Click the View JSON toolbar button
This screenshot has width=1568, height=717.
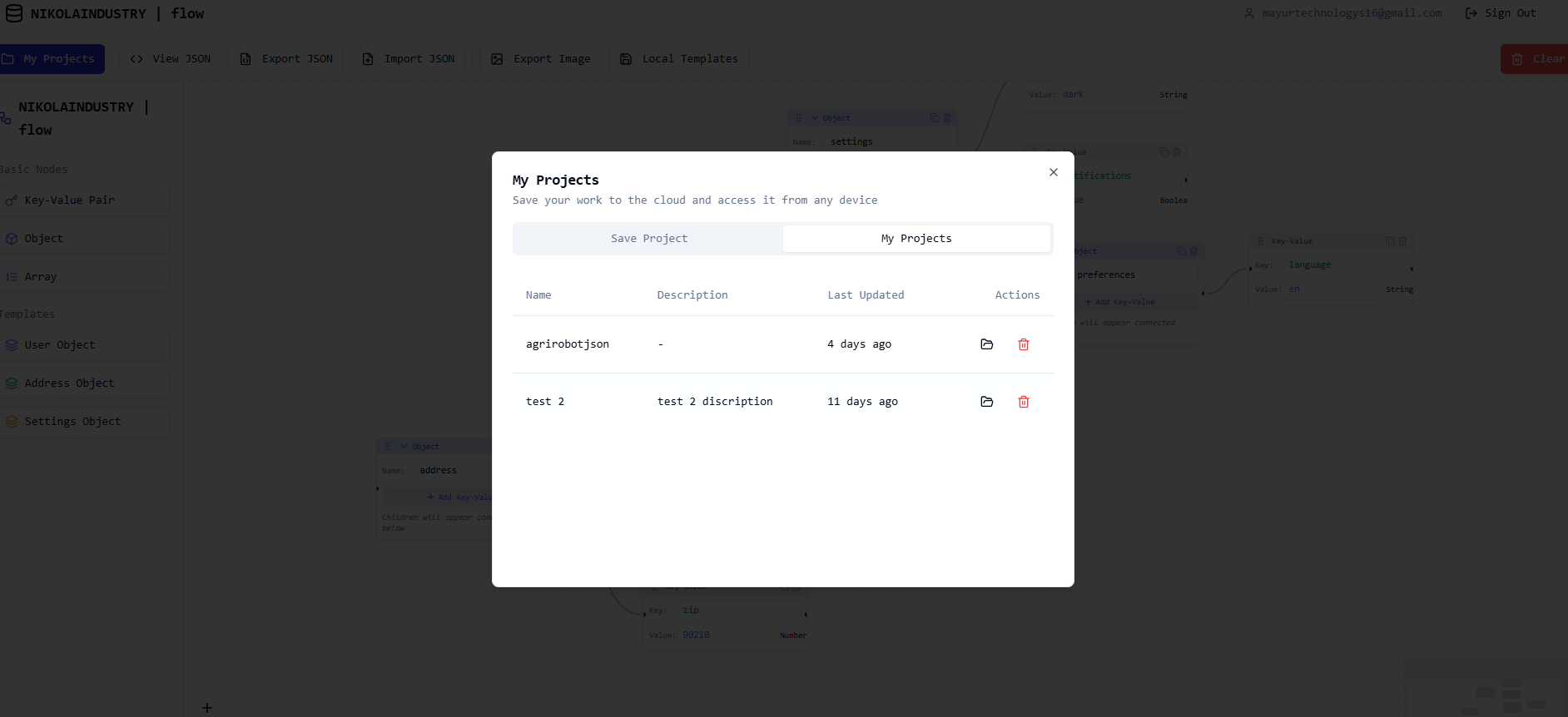point(171,59)
